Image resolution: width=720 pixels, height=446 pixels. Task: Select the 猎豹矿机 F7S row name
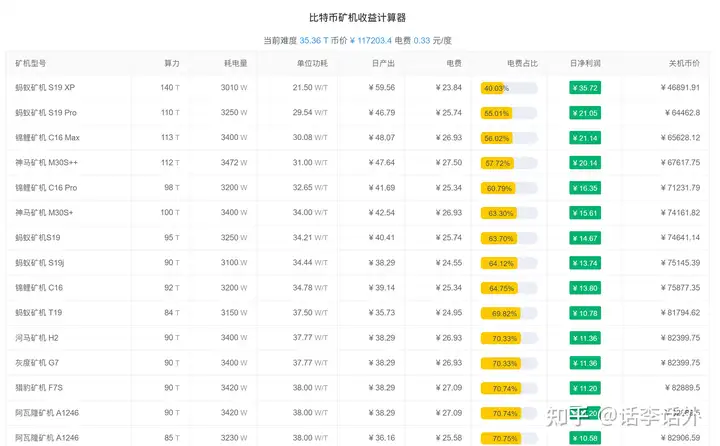tap(39, 388)
